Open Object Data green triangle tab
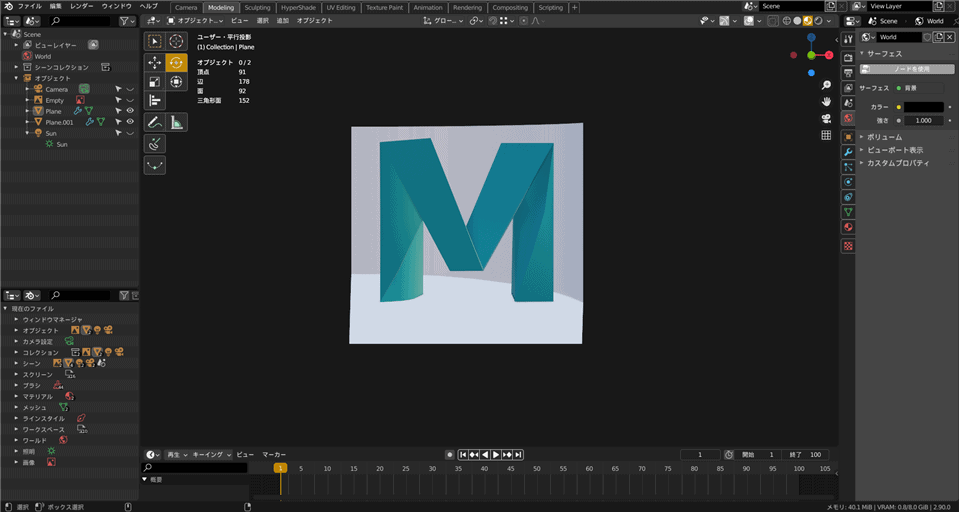959x512 pixels. [848, 212]
